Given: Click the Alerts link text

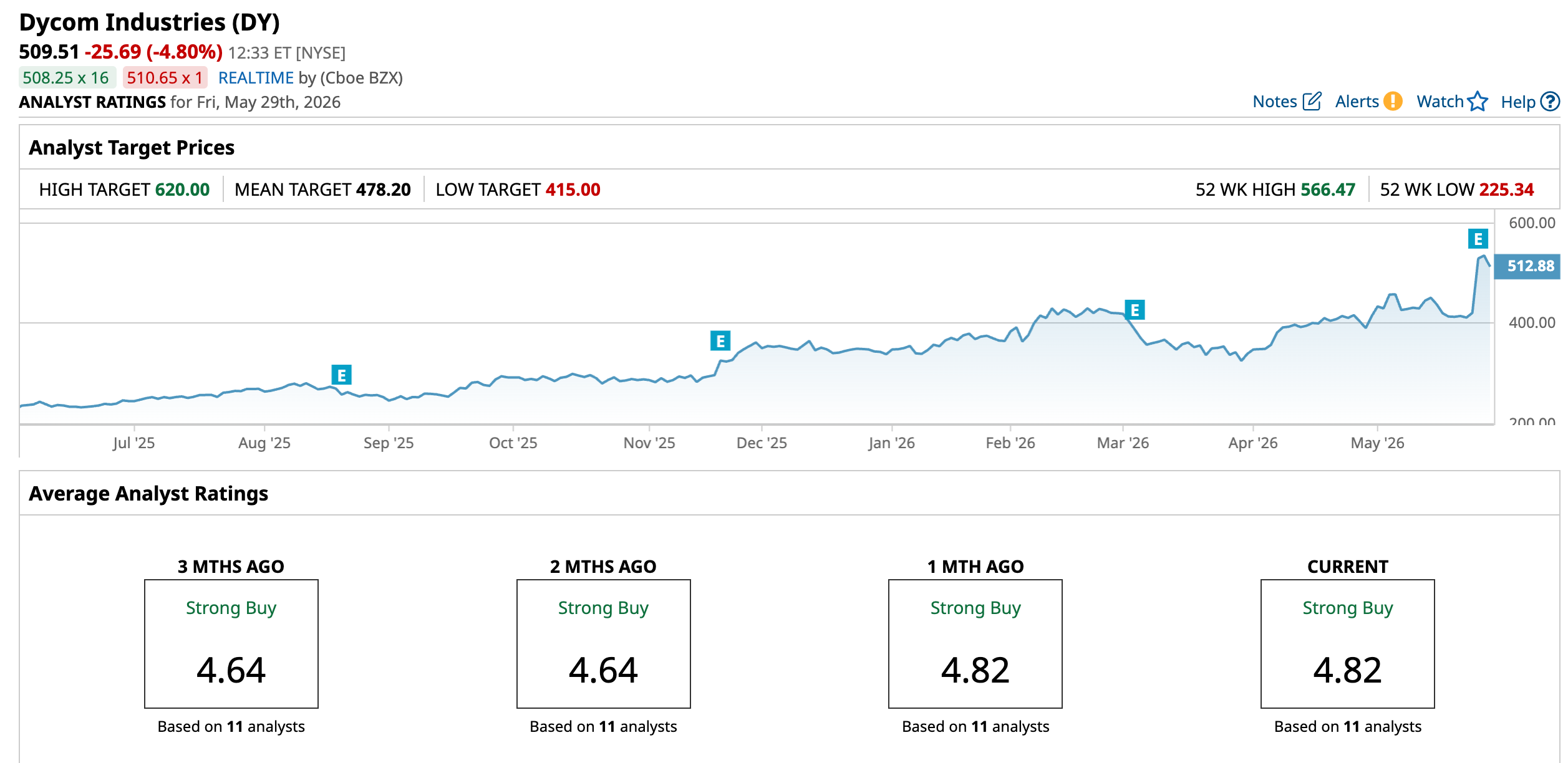Looking at the screenshot, I should (1357, 102).
